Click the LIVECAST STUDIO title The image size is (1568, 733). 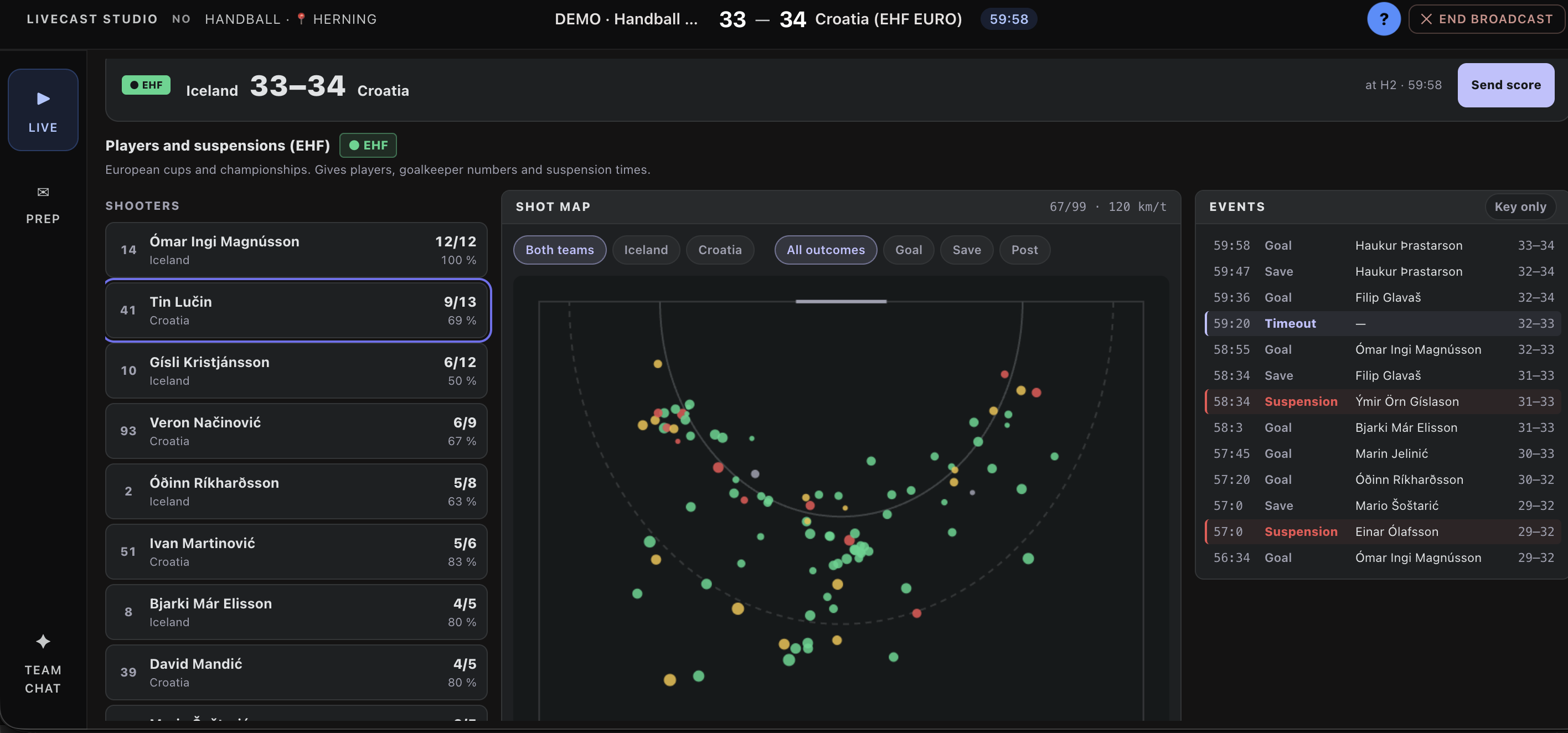click(92, 19)
